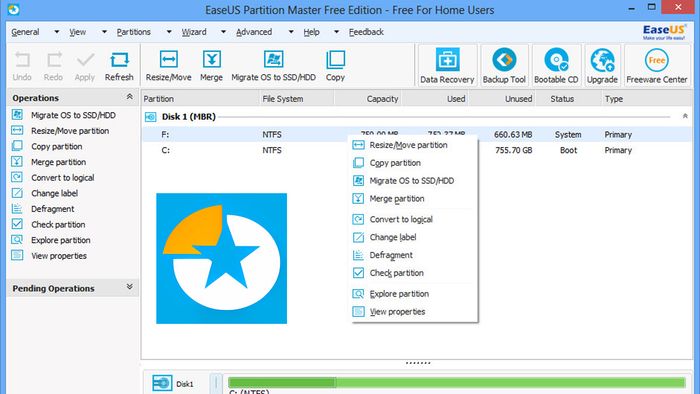Click the EaseUS star logo image
Screen dimensions: 700x394
pyautogui.click(x=221, y=258)
